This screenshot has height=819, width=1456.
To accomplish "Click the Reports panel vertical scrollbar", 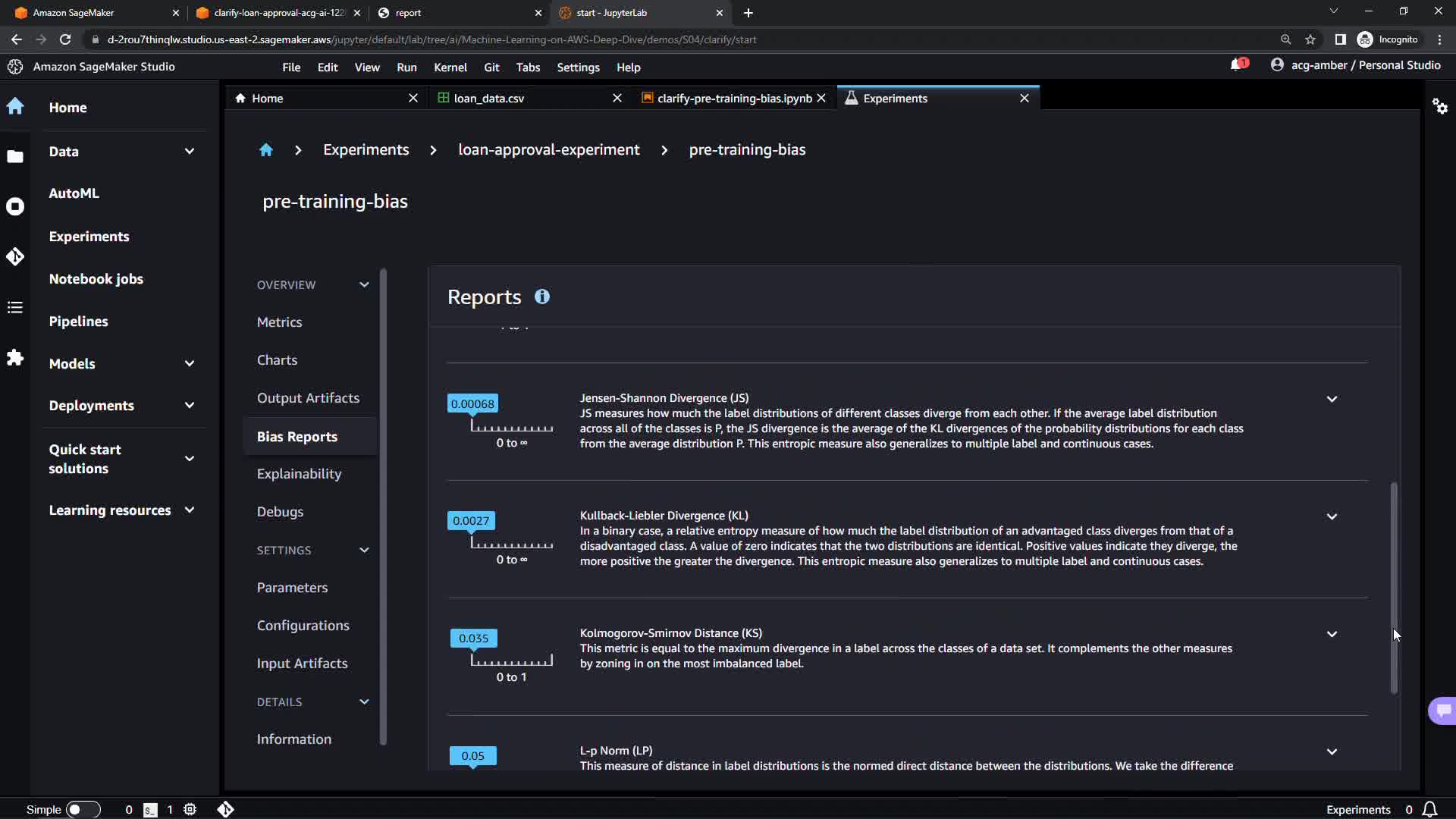I will click(x=1393, y=587).
